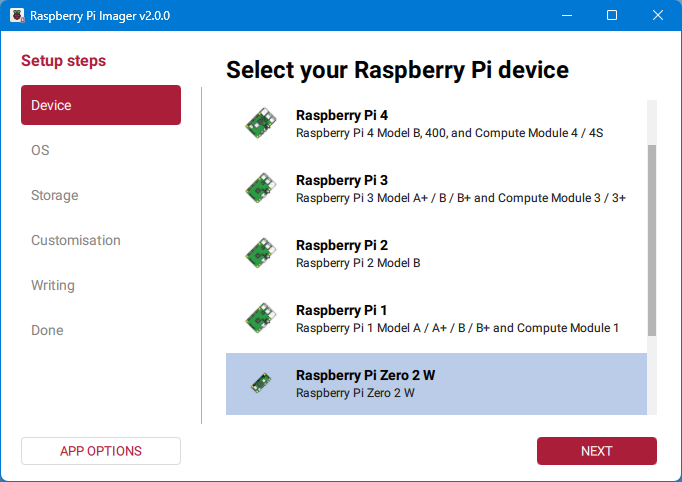Click the Raspberry Pi 2 board icon
Screen dimensions: 682x482
point(260,254)
